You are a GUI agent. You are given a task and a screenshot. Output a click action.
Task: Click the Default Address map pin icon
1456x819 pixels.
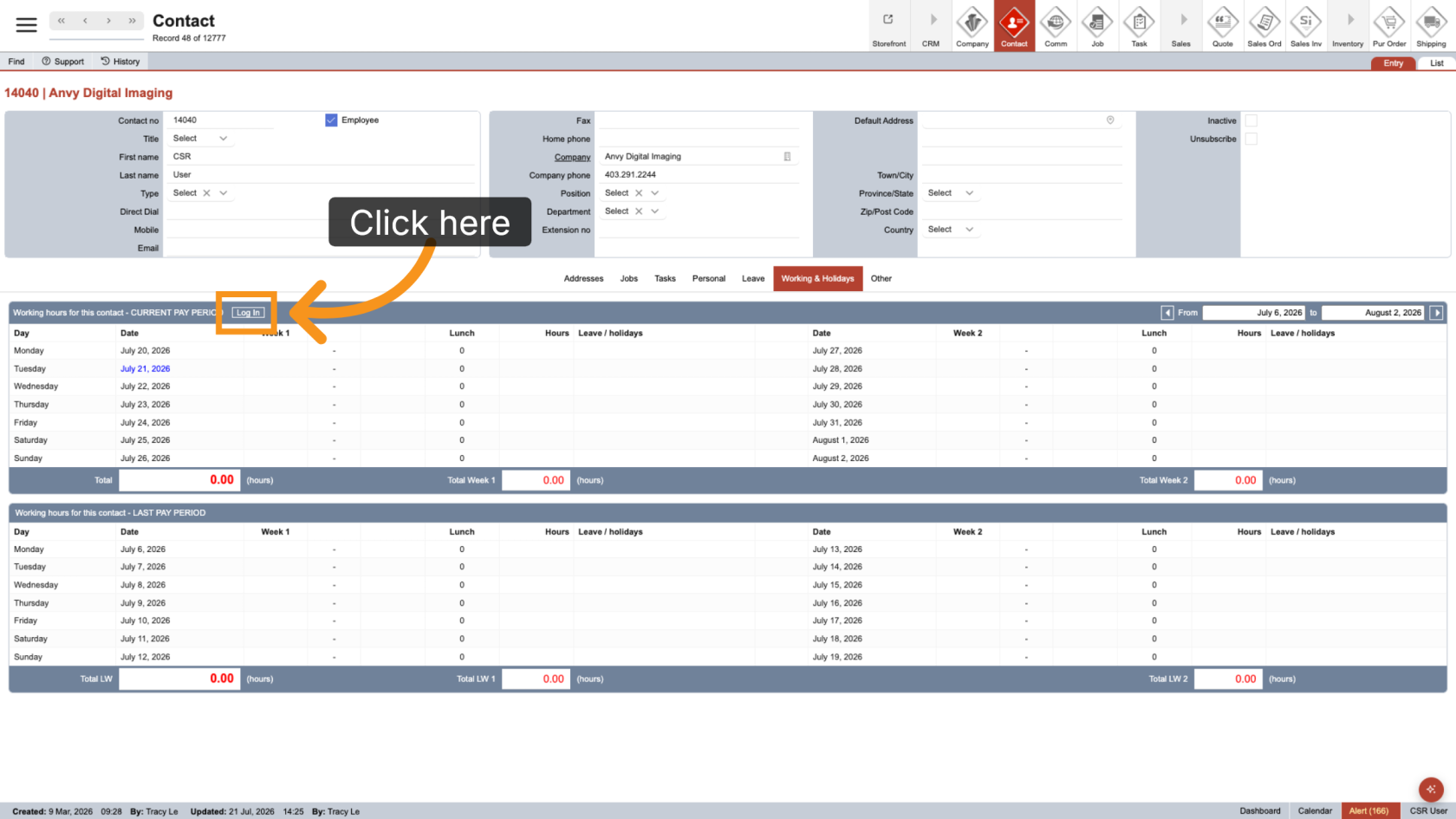click(x=1110, y=120)
